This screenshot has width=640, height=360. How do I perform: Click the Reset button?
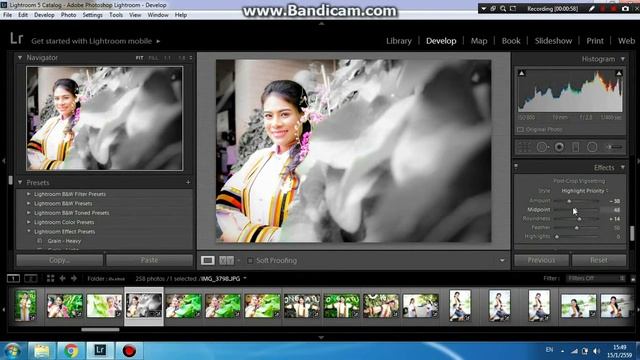tap(599, 260)
